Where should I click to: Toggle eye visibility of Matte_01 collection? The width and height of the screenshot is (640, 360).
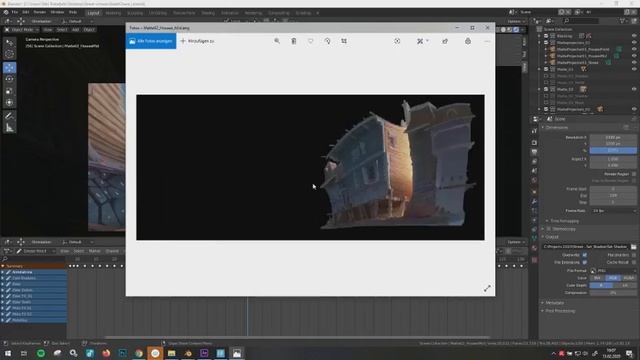pos(634,69)
